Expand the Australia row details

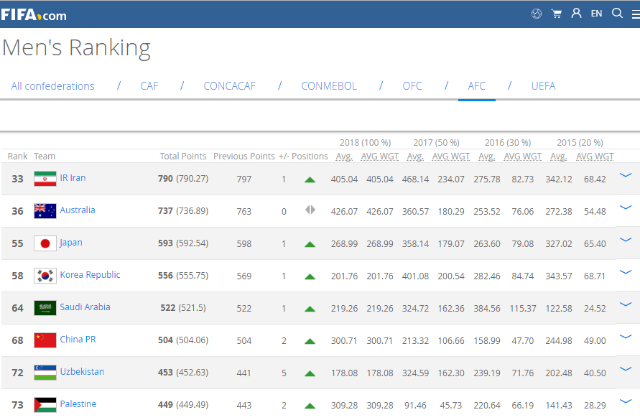pyautogui.click(x=625, y=208)
